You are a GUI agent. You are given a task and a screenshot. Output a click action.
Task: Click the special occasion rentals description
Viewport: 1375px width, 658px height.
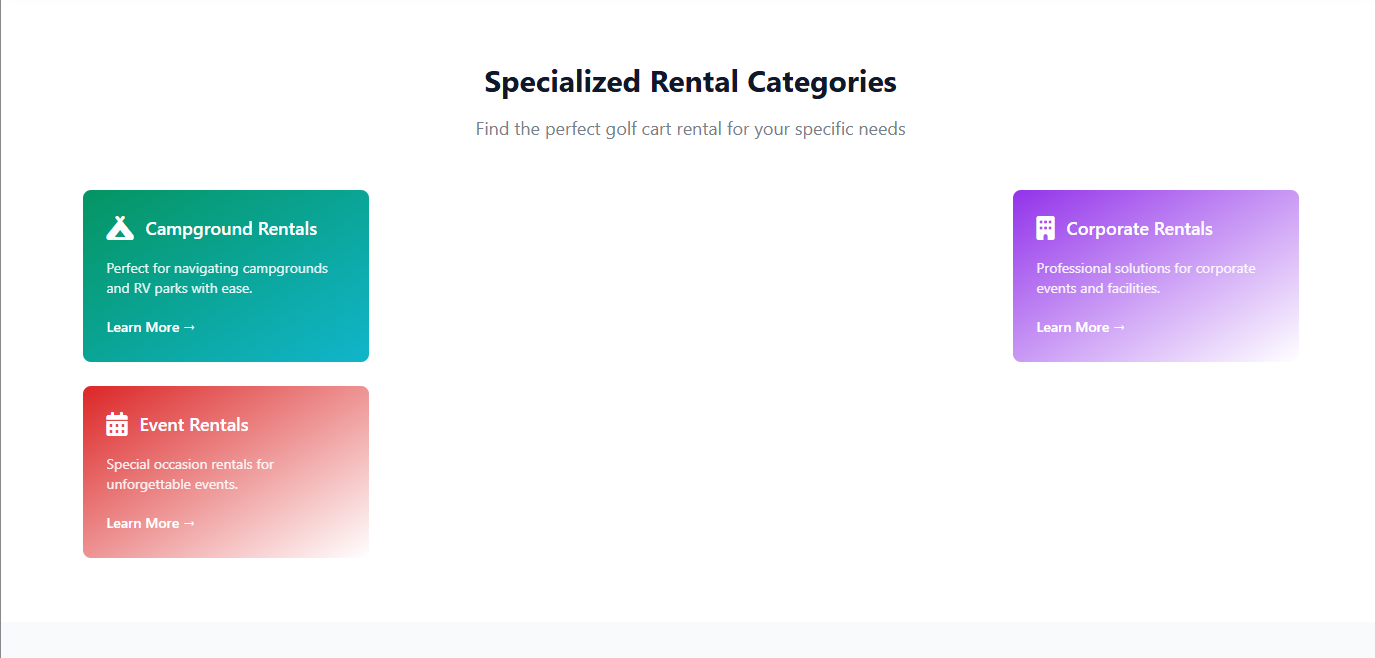coord(190,474)
